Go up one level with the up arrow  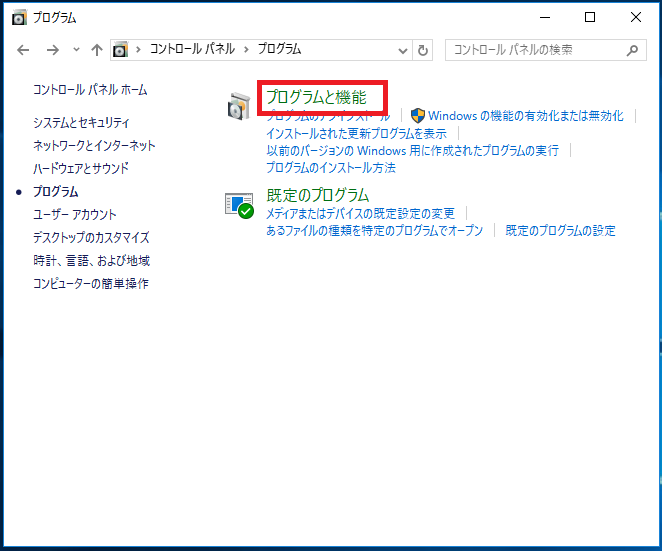coord(97,50)
